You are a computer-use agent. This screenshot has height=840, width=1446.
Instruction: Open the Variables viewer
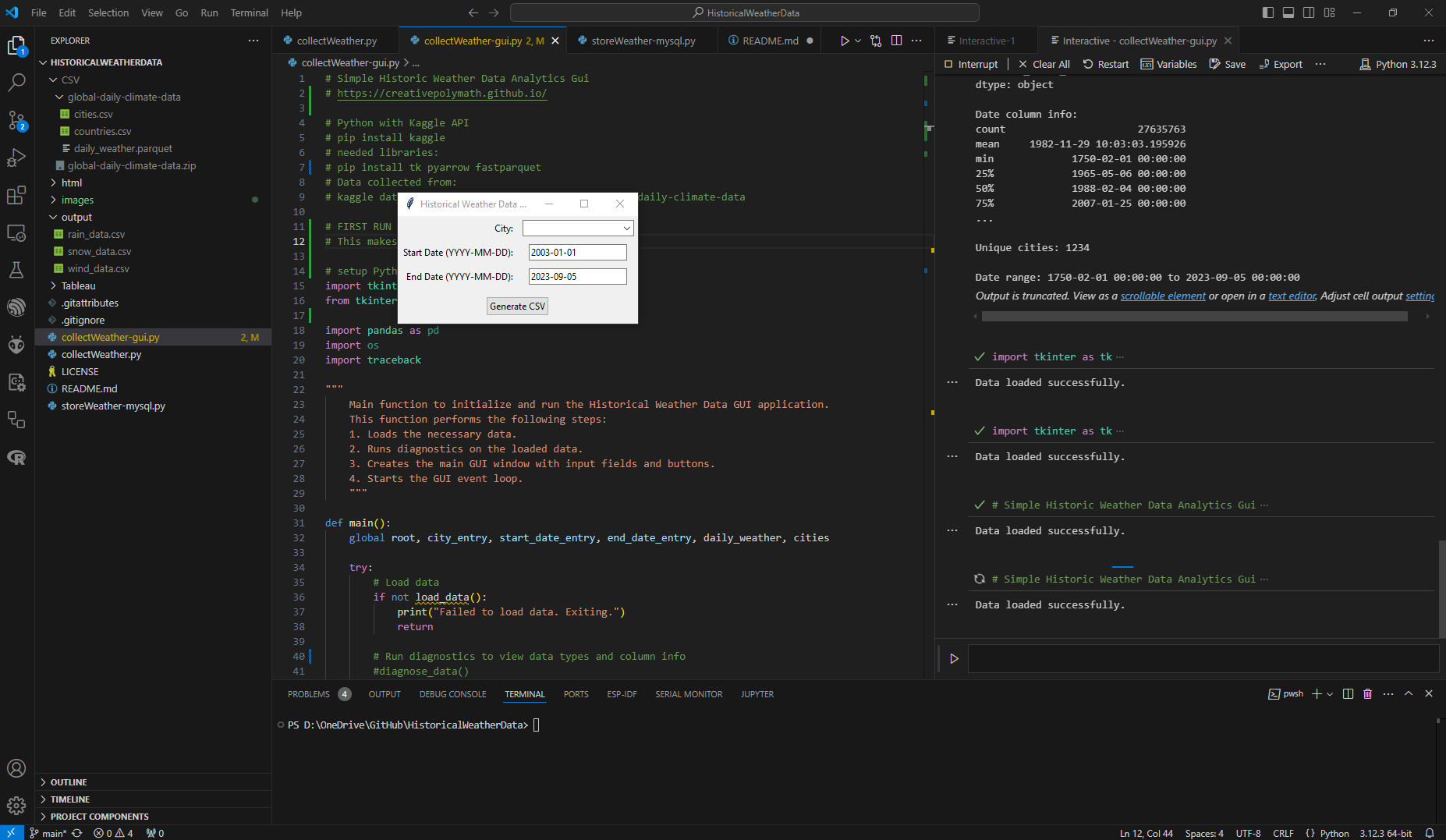1169,64
